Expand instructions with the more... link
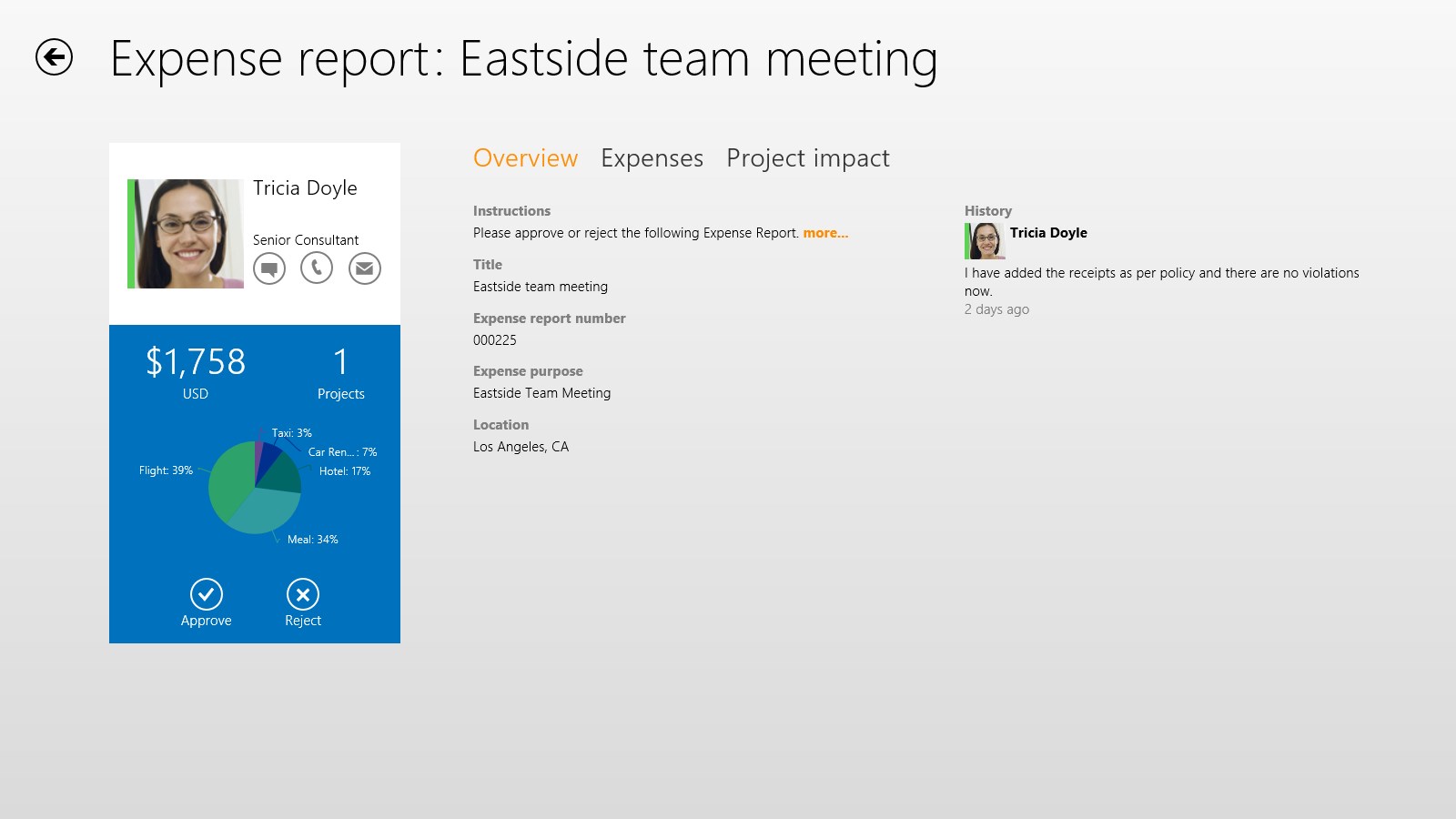The height and width of the screenshot is (819, 1456). click(x=825, y=233)
